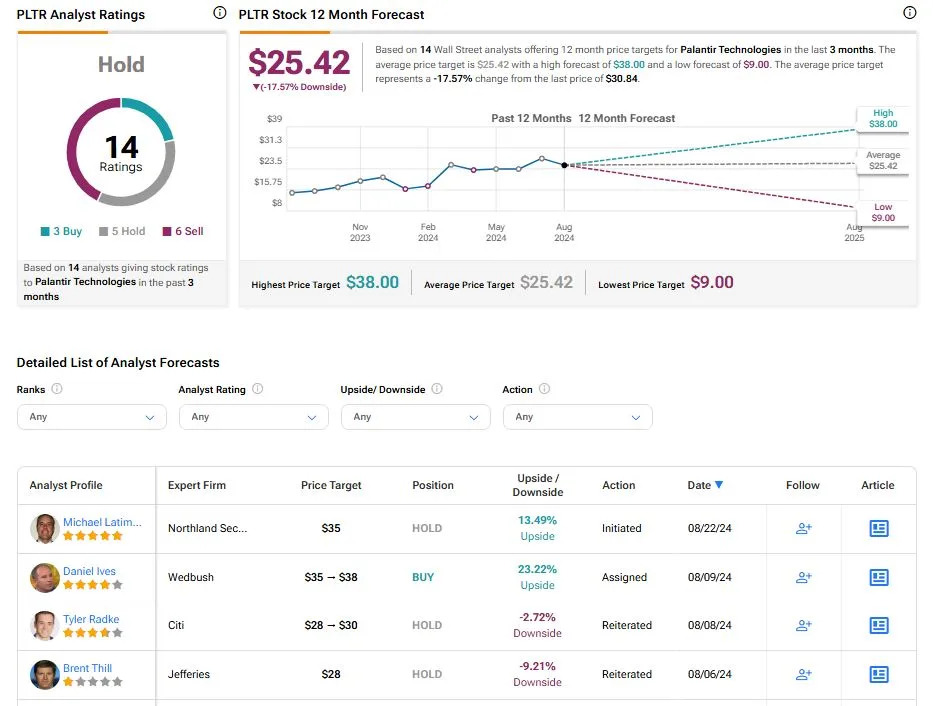Click Analyst Profile column header

66,485
